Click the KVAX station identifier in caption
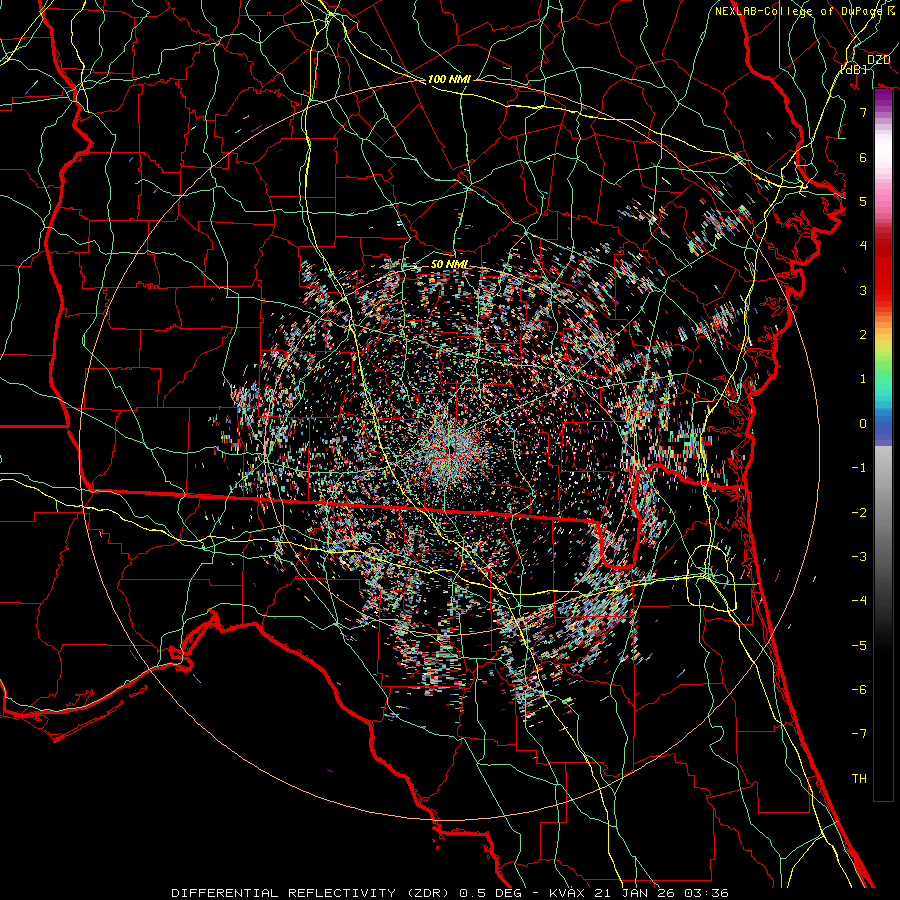The width and height of the screenshot is (900, 900). pos(567,893)
